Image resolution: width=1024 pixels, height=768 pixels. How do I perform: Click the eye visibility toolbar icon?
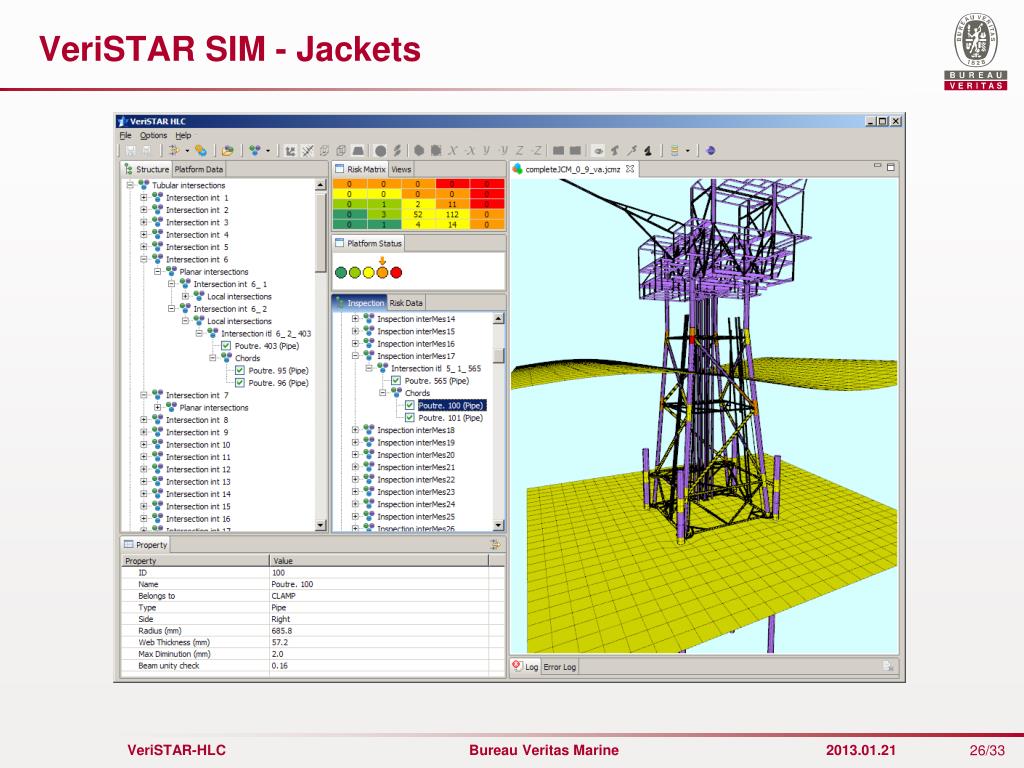pyautogui.click(x=598, y=151)
